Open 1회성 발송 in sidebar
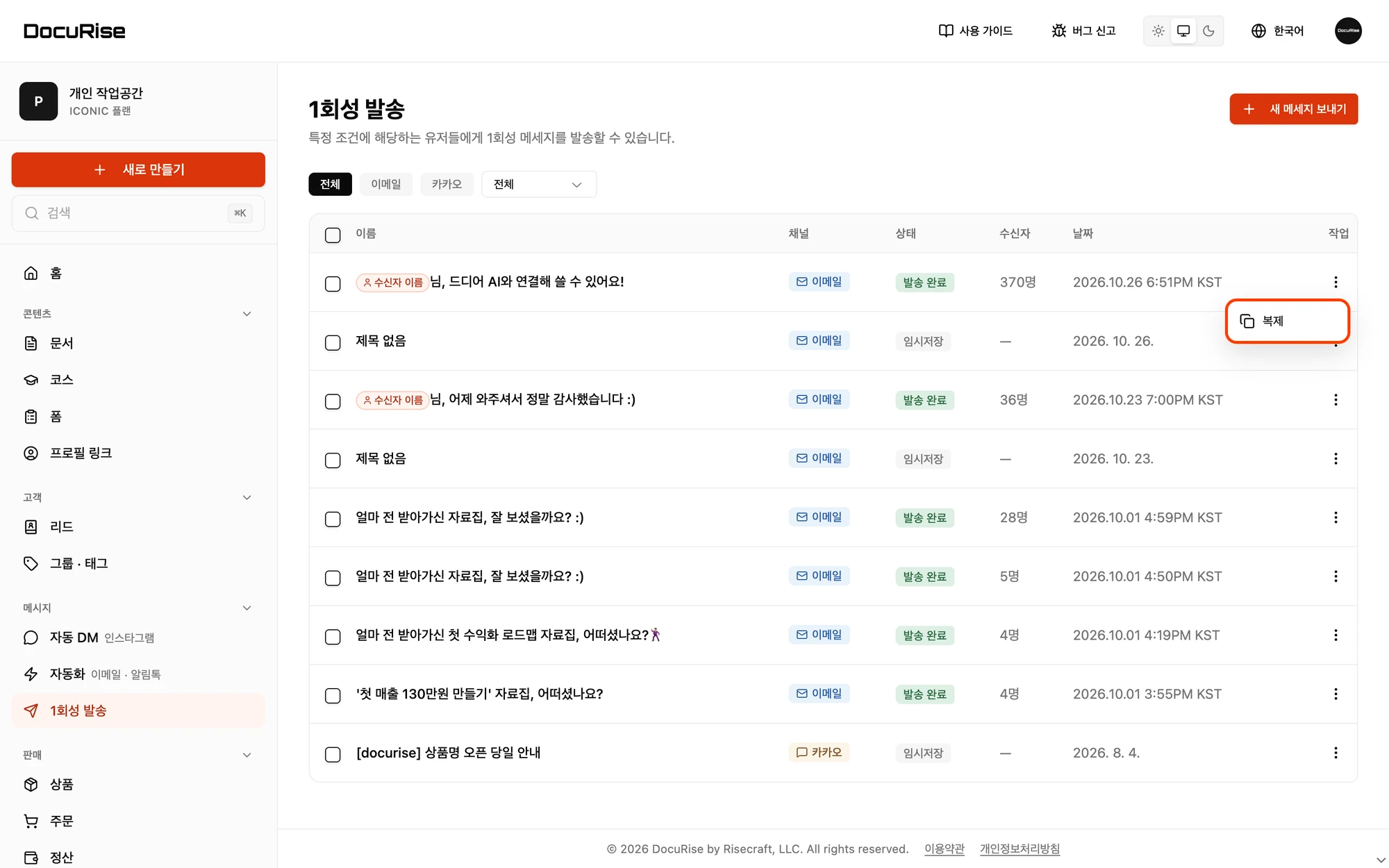This screenshot has width=1389, height=868. pyautogui.click(x=138, y=710)
